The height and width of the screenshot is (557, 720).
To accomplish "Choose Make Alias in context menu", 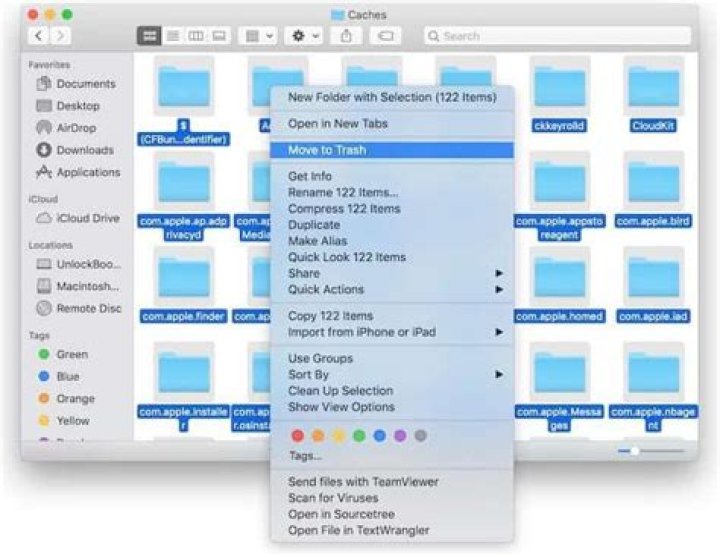I will pyautogui.click(x=392, y=241).
